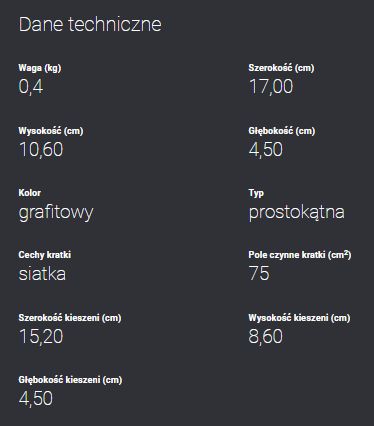Click the Dane techniczne heading
This screenshot has width=374, height=426.
(x=90, y=25)
